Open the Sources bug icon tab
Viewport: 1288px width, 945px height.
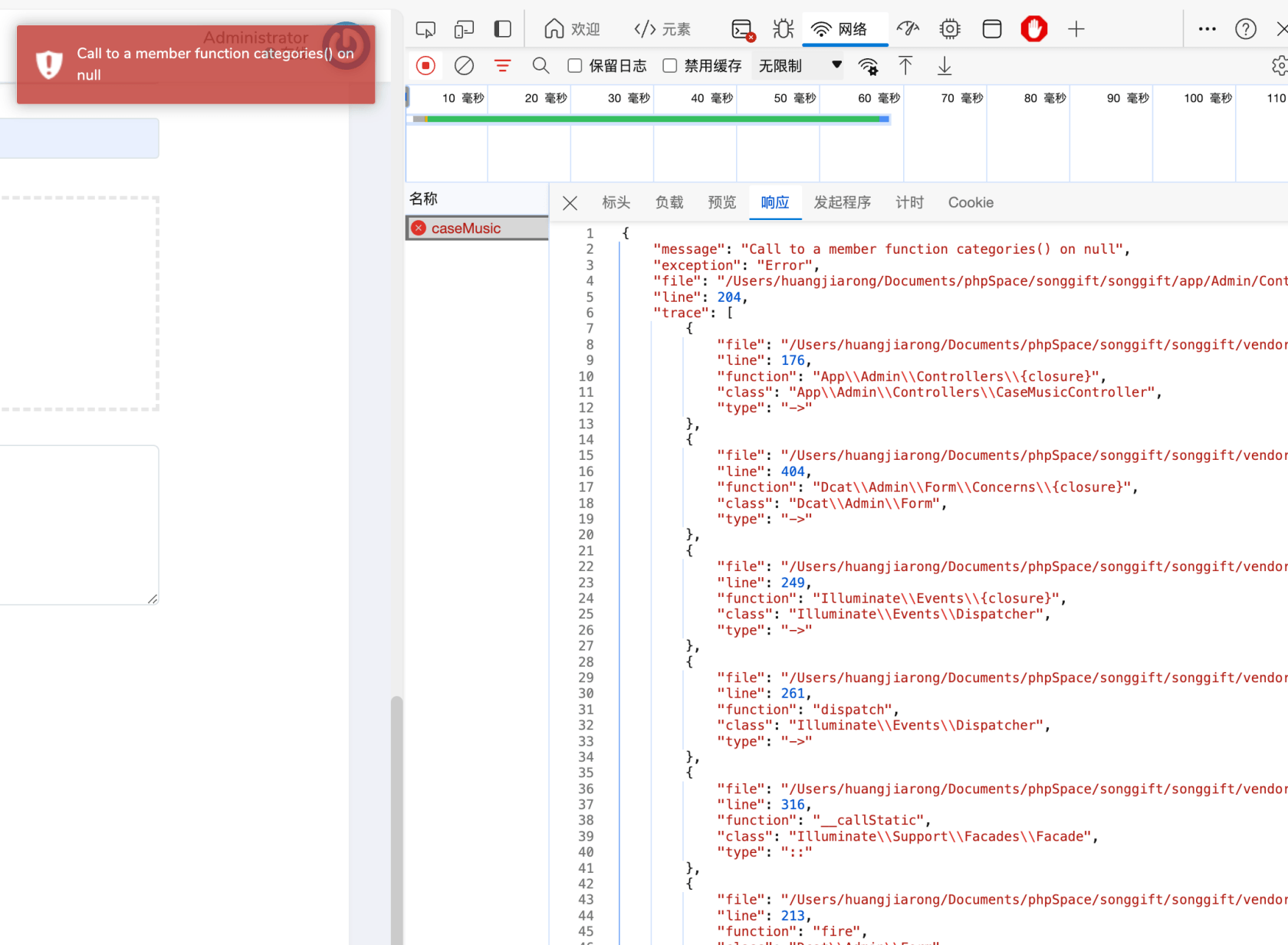tap(783, 29)
